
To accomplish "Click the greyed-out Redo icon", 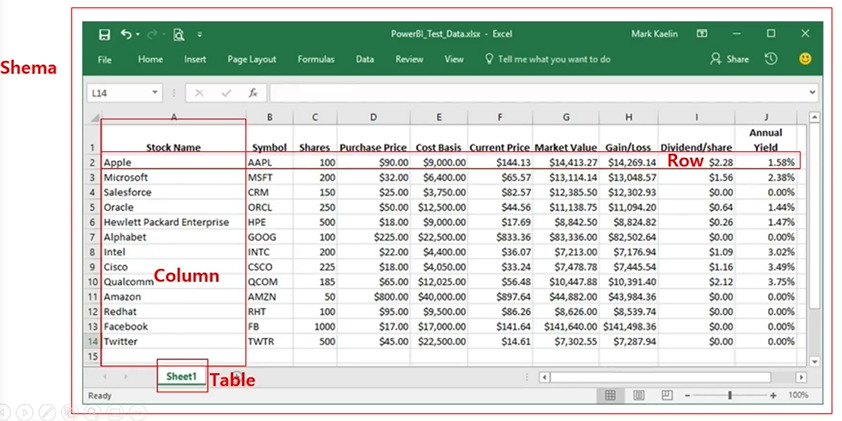I will click(151, 34).
